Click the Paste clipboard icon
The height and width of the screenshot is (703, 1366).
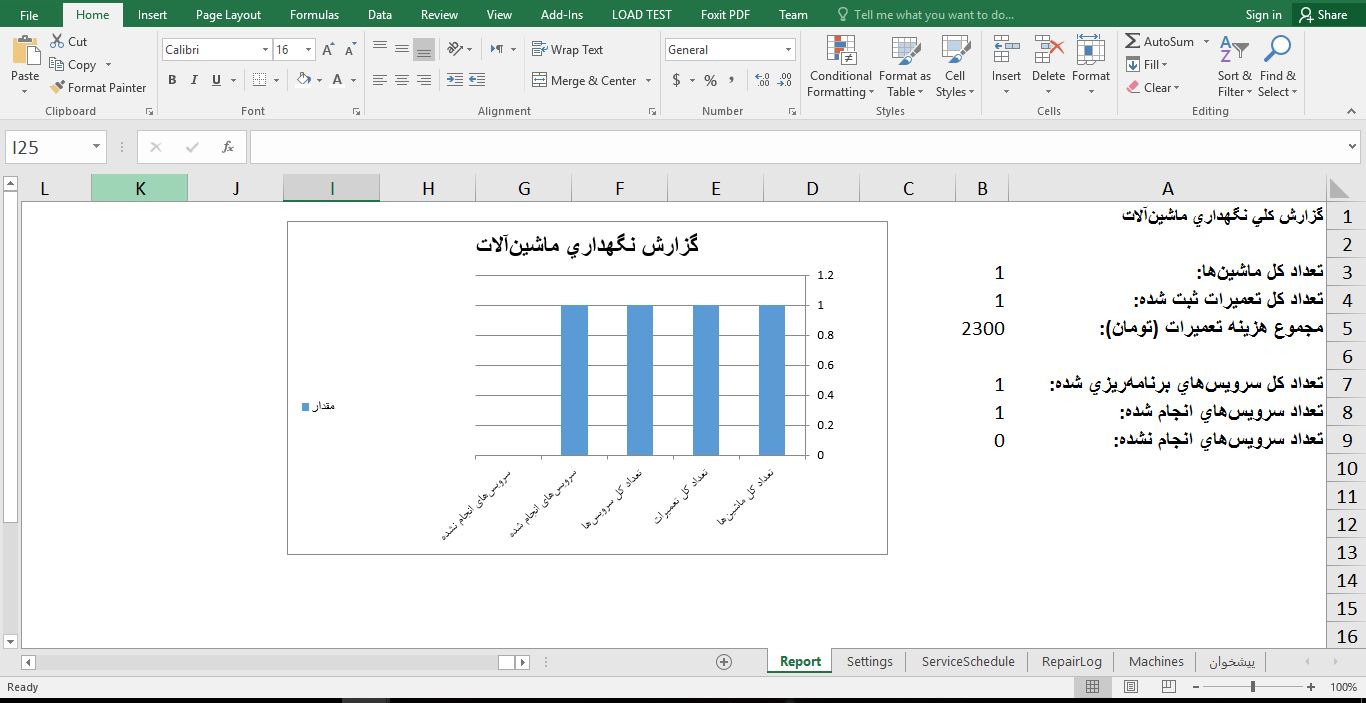[25, 50]
